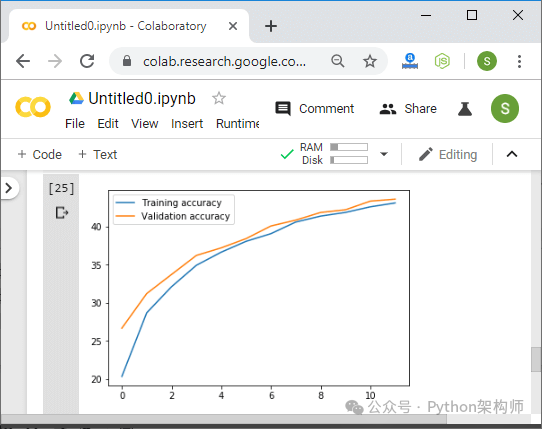Share the notebook
The image size is (542, 429).
[408, 109]
